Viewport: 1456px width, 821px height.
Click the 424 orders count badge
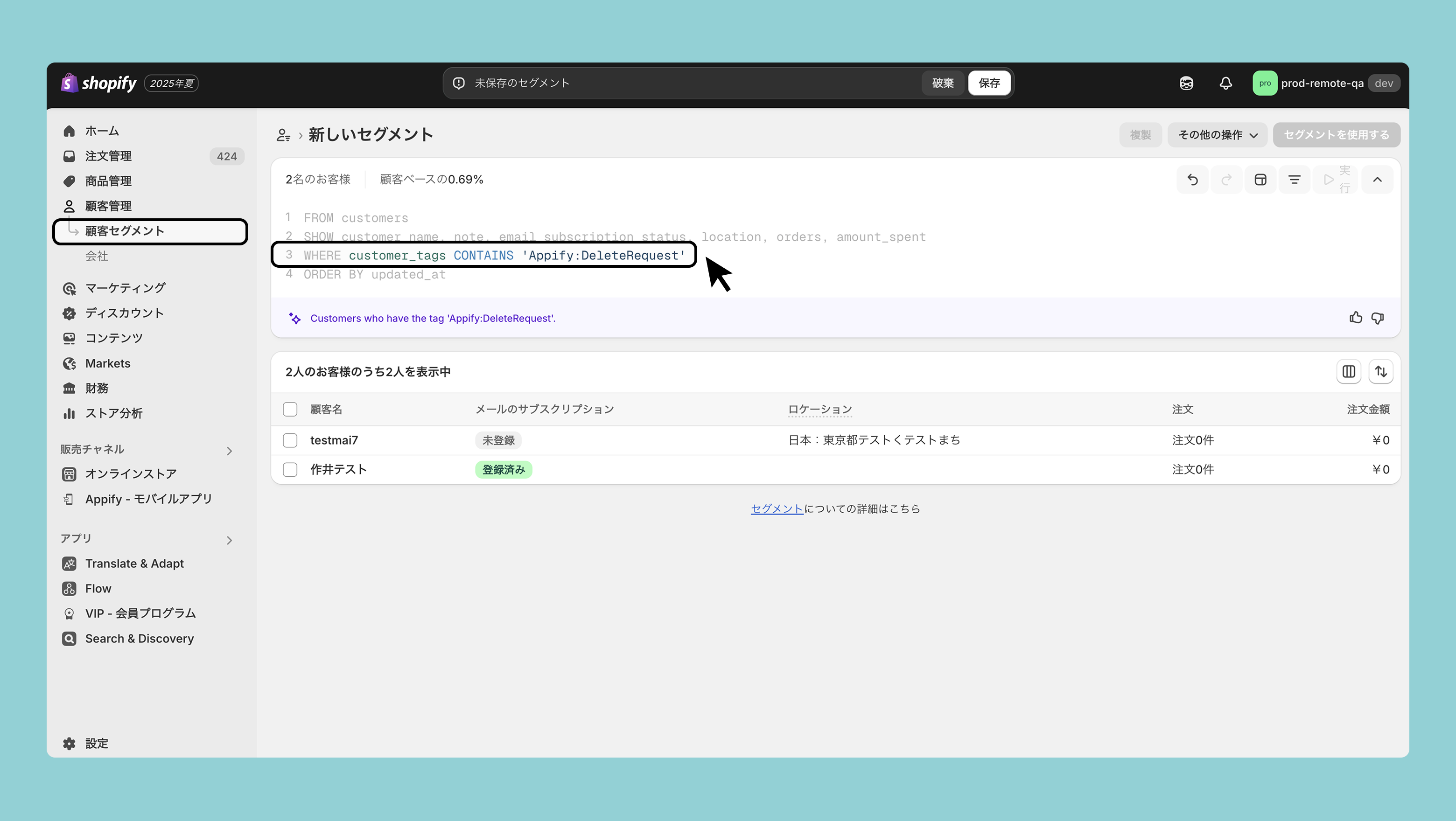(227, 156)
